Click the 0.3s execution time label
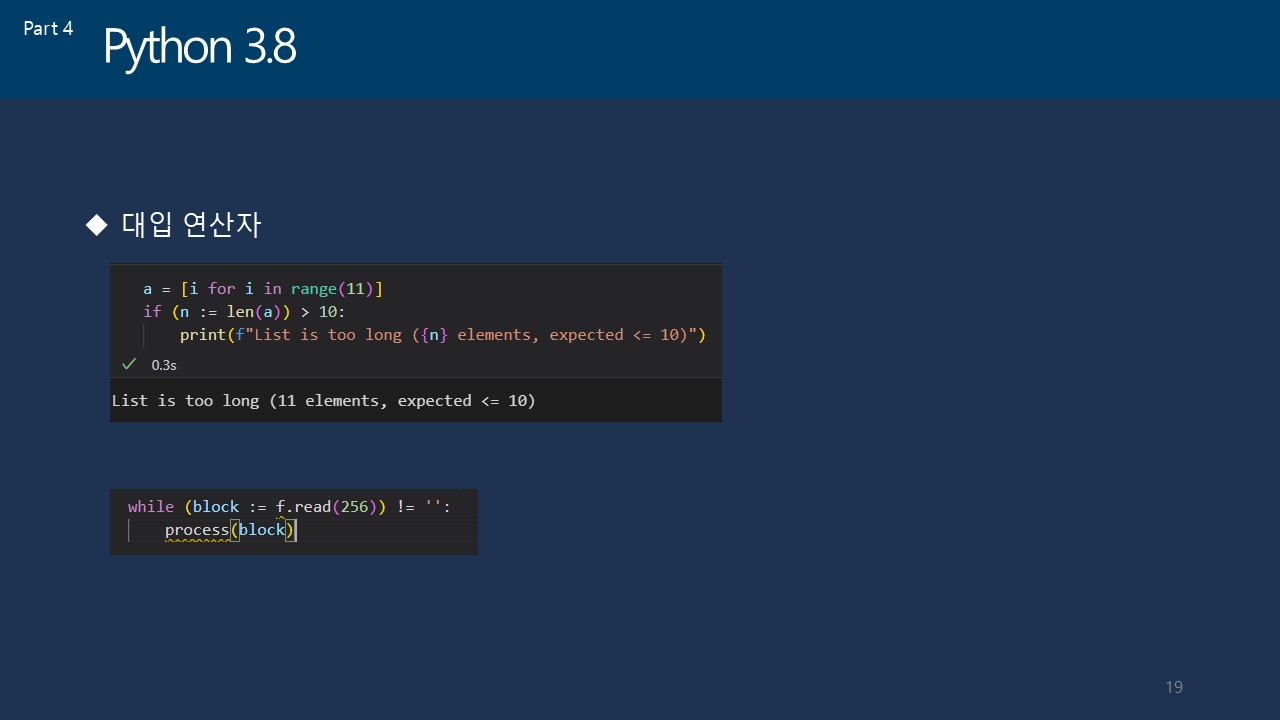 click(x=164, y=365)
